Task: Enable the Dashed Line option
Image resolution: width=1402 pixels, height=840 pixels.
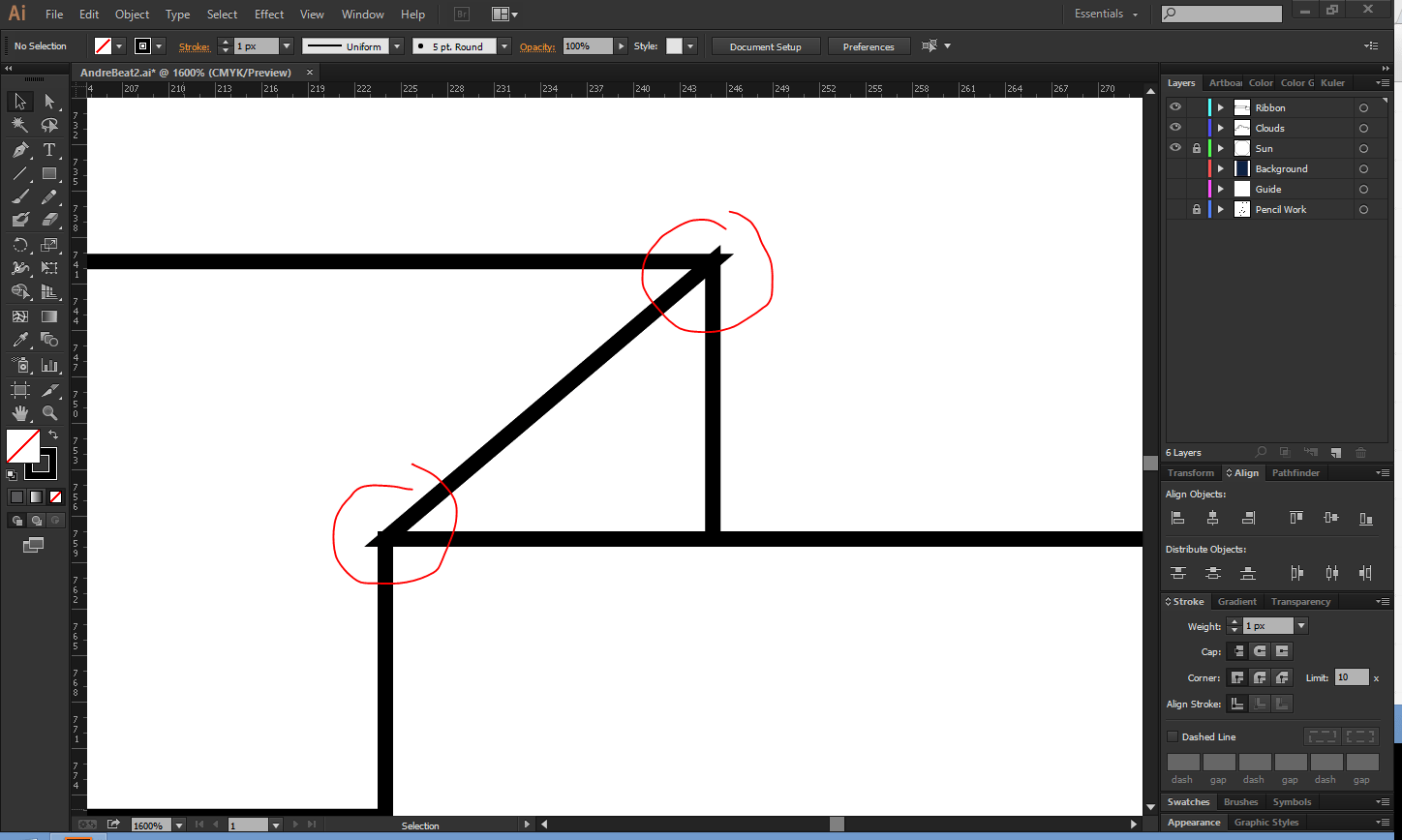Action: pyautogui.click(x=1173, y=736)
